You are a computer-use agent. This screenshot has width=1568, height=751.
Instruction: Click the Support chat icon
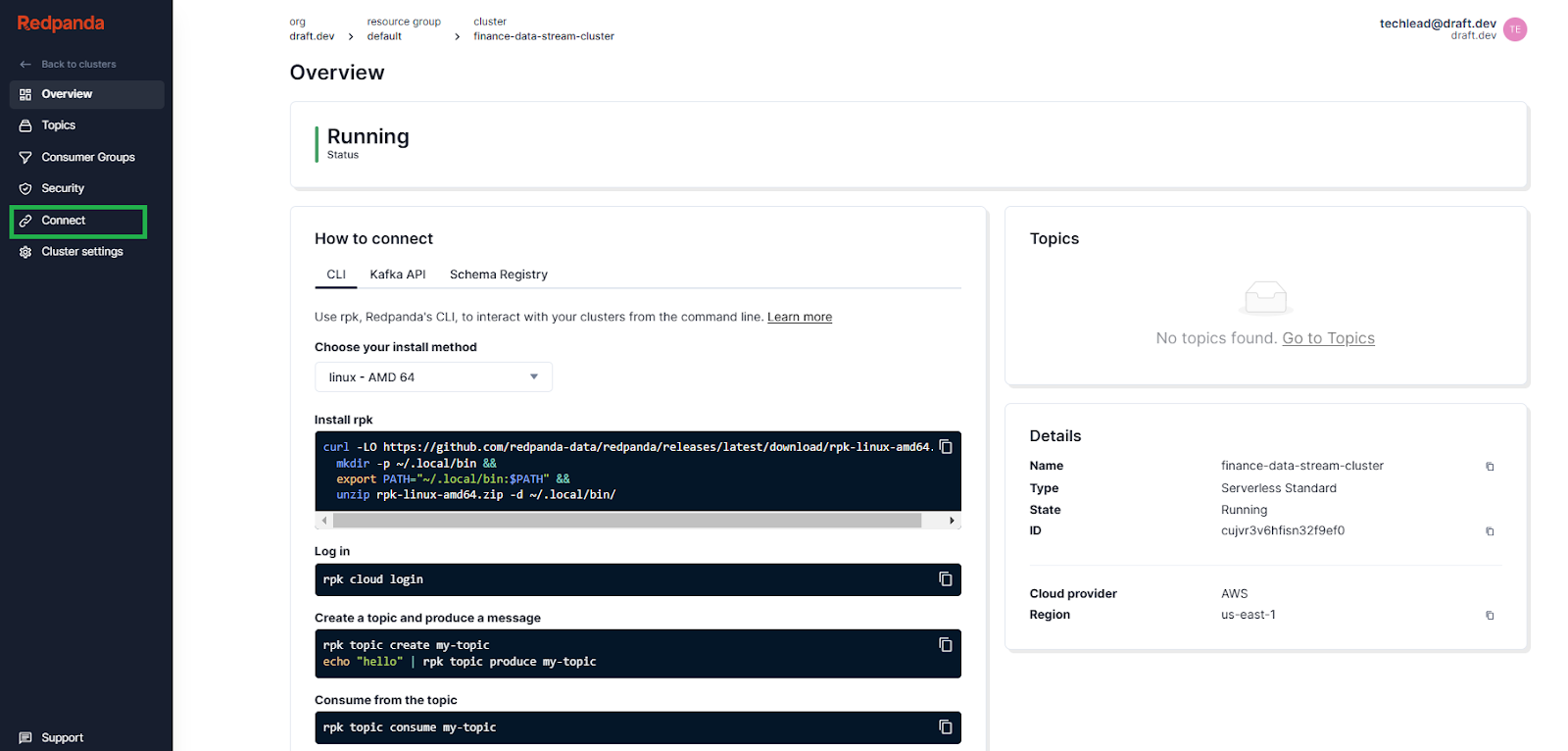[x=25, y=737]
